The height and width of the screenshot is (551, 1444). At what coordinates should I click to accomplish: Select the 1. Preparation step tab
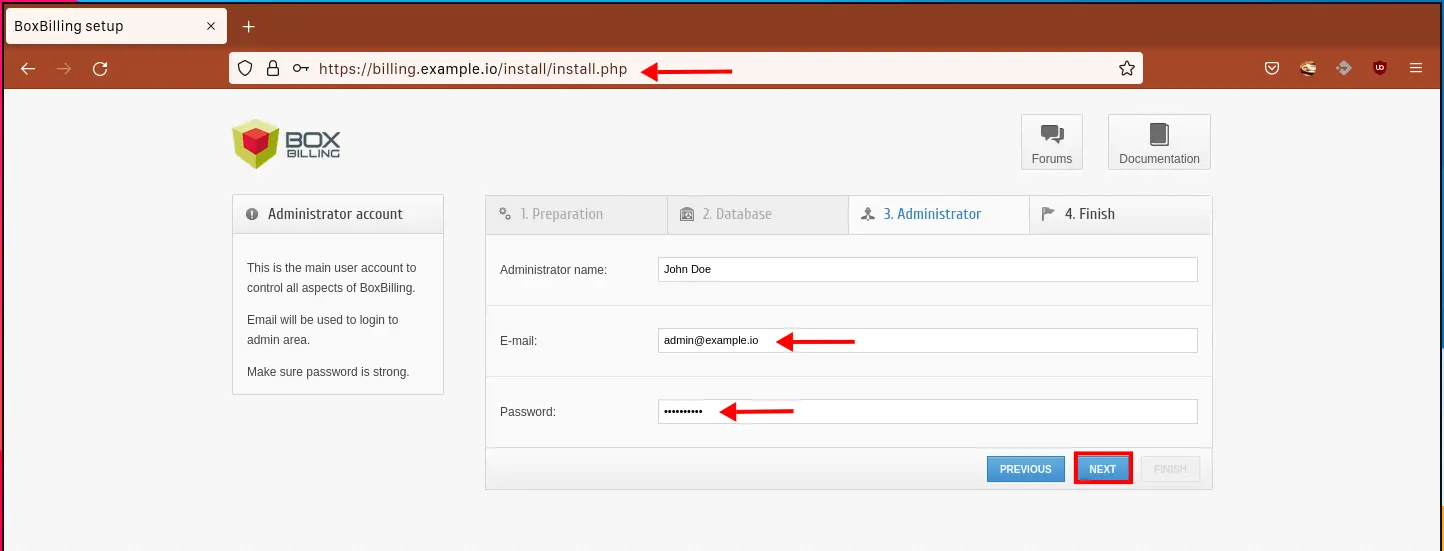(x=576, y=214)
